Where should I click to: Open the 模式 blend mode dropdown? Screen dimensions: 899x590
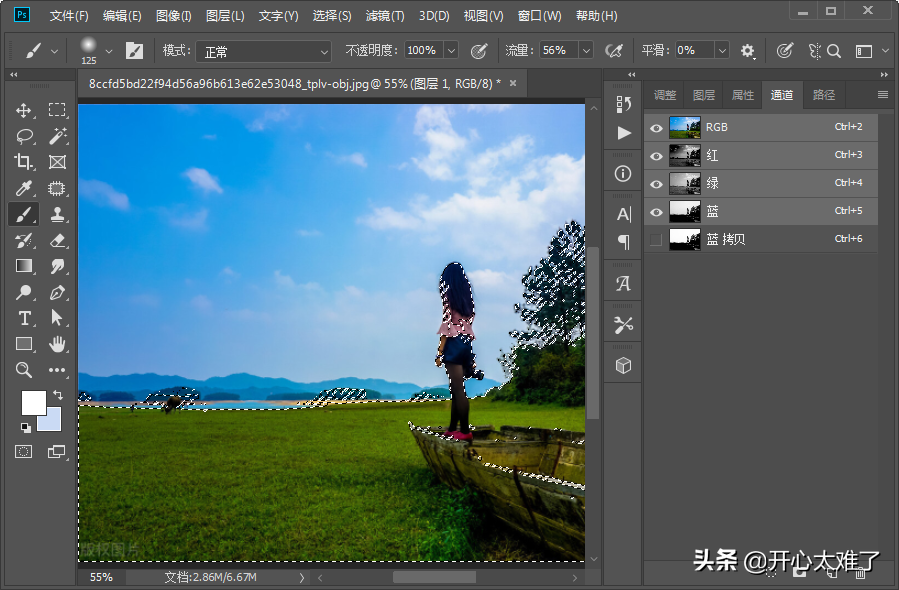pos(264,52)
